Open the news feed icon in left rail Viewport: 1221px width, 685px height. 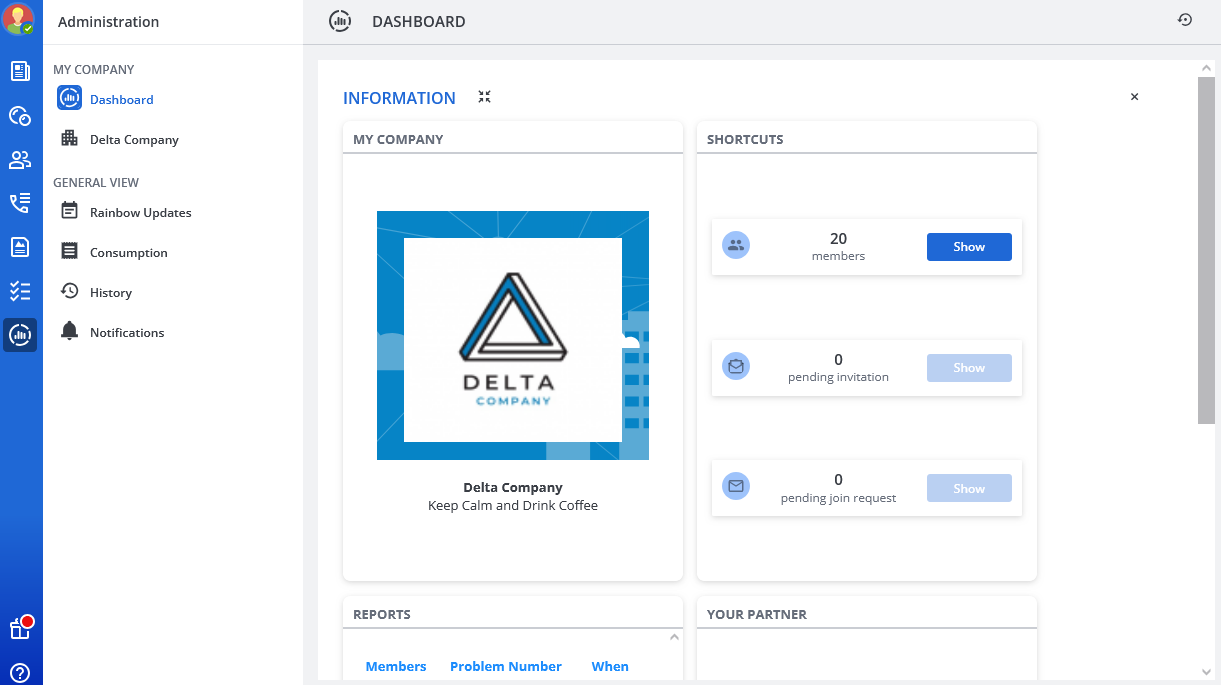[x=20, y=71]
